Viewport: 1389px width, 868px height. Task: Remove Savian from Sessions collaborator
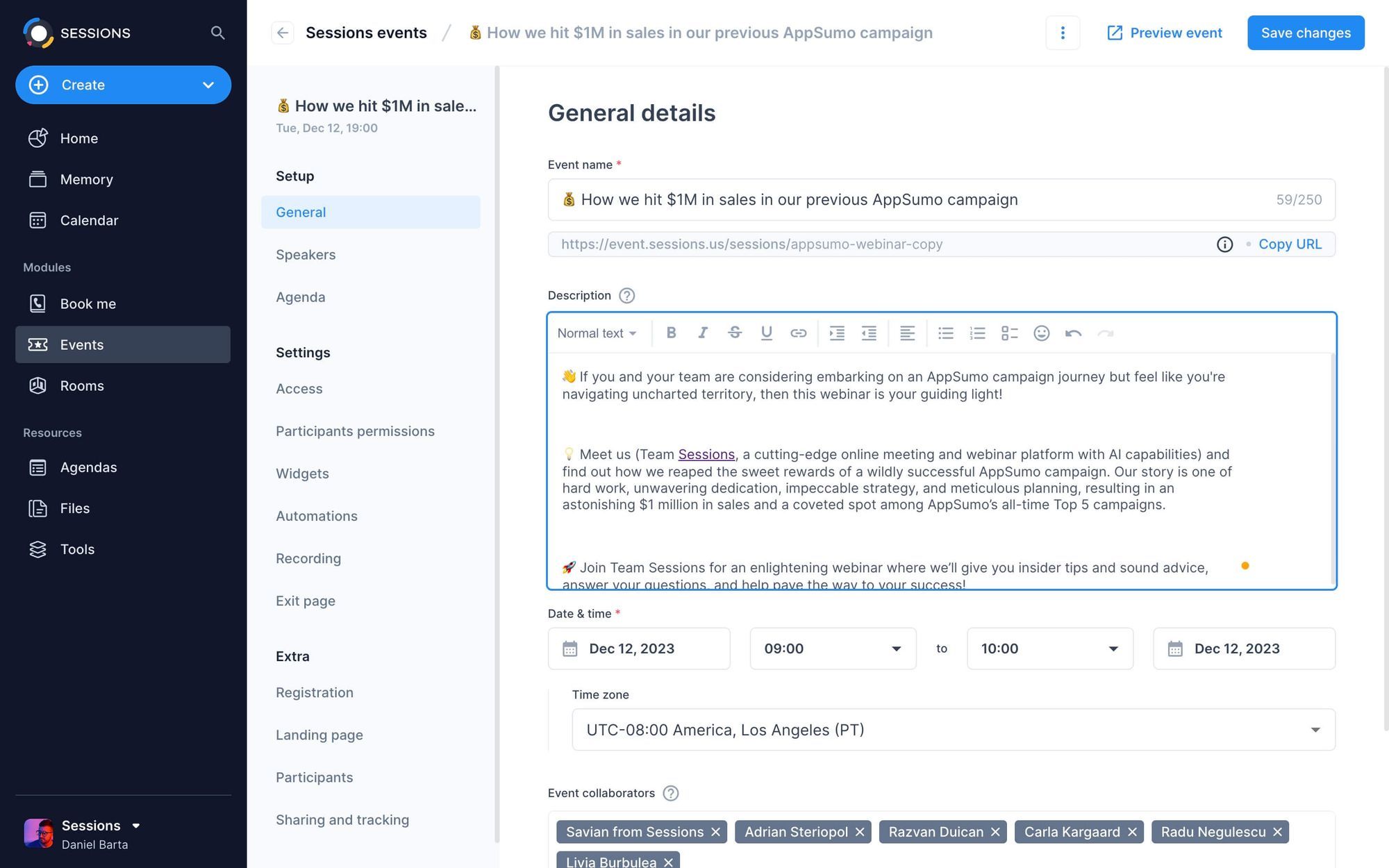point(715,832)
